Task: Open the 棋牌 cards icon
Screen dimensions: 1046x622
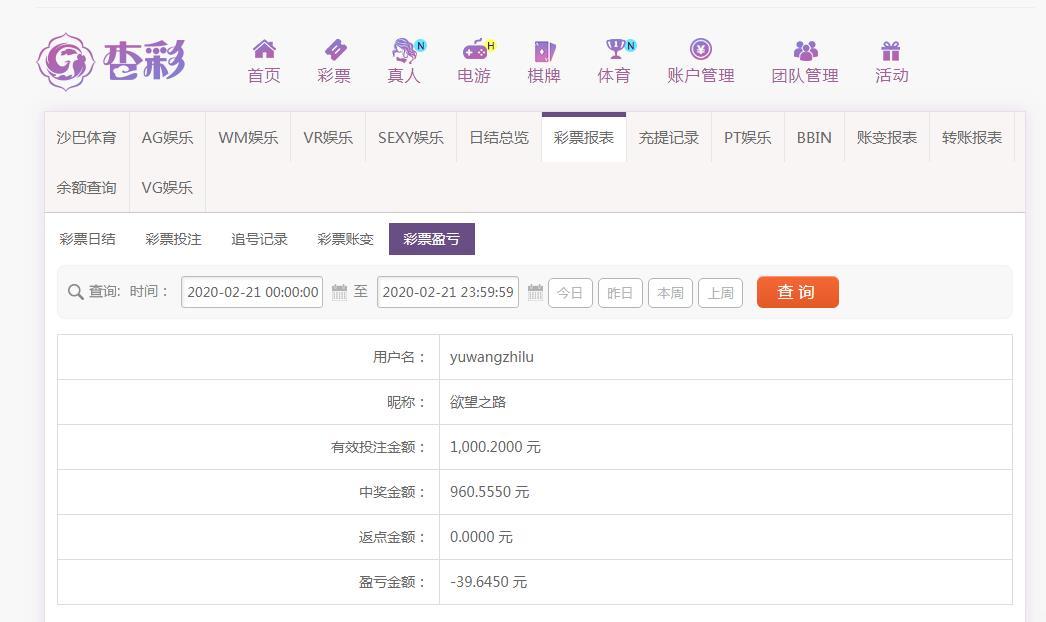Action: point(544,51)
